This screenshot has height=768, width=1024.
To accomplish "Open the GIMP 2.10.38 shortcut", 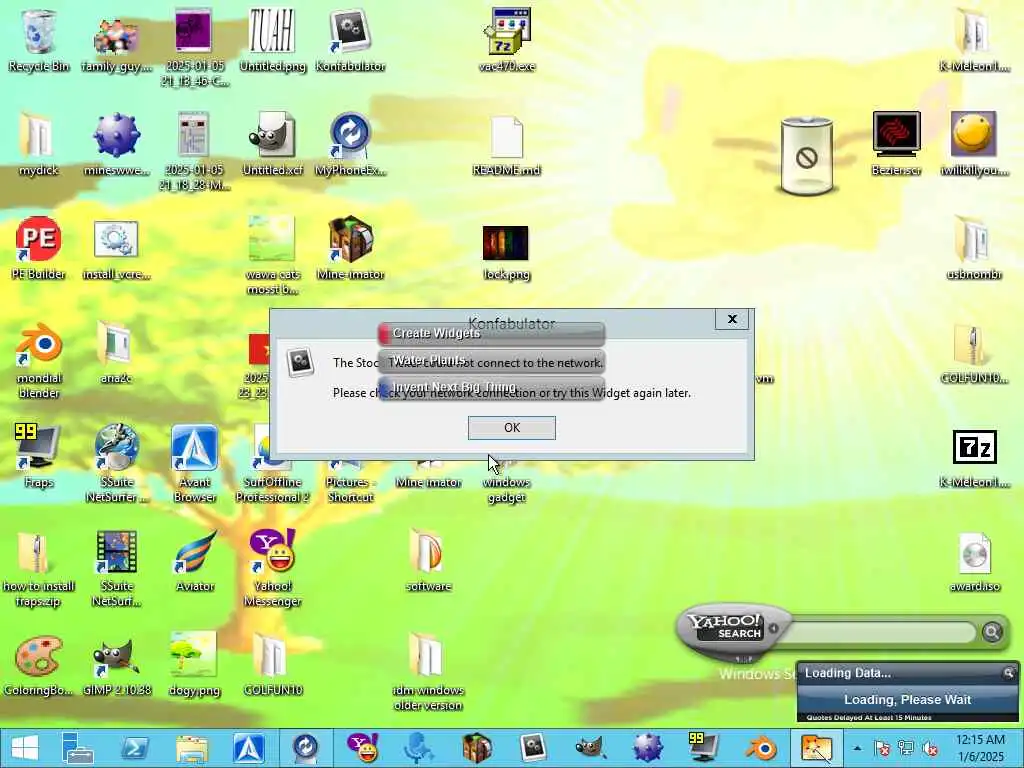I will tap(116, 665).
